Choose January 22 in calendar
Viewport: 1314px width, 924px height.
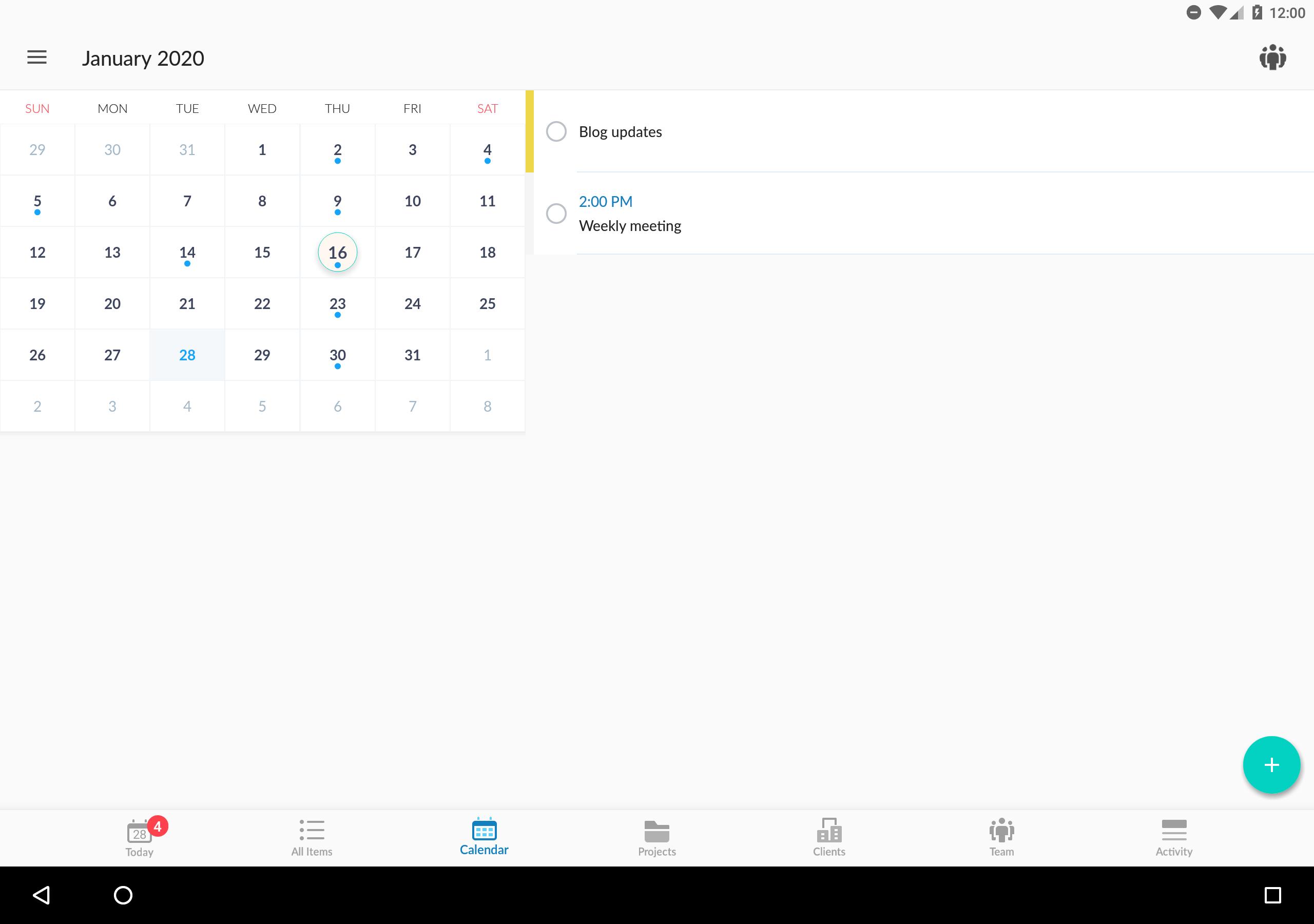pos(262,303)
